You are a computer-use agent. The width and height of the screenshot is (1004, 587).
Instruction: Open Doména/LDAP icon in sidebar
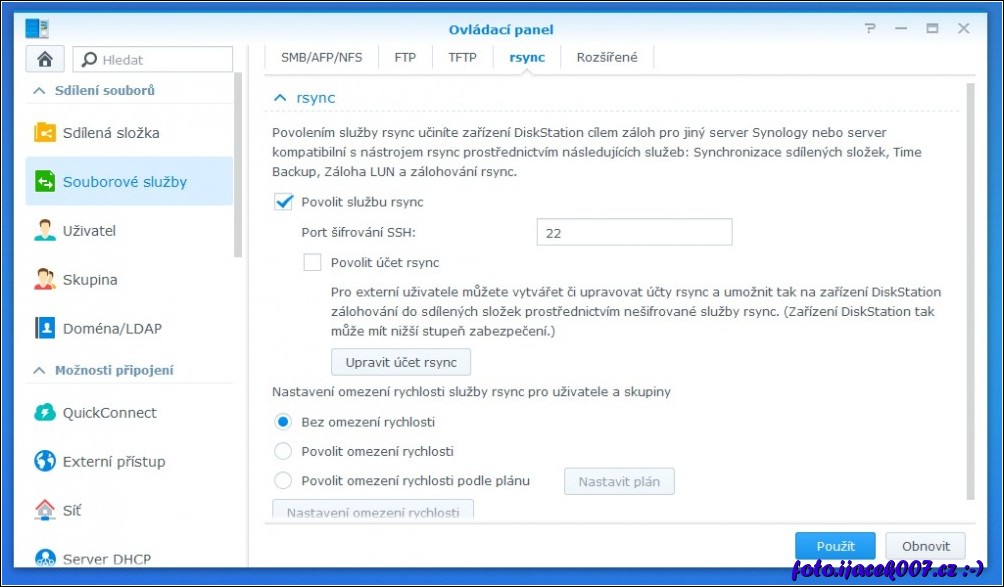(x=45, y=328)
